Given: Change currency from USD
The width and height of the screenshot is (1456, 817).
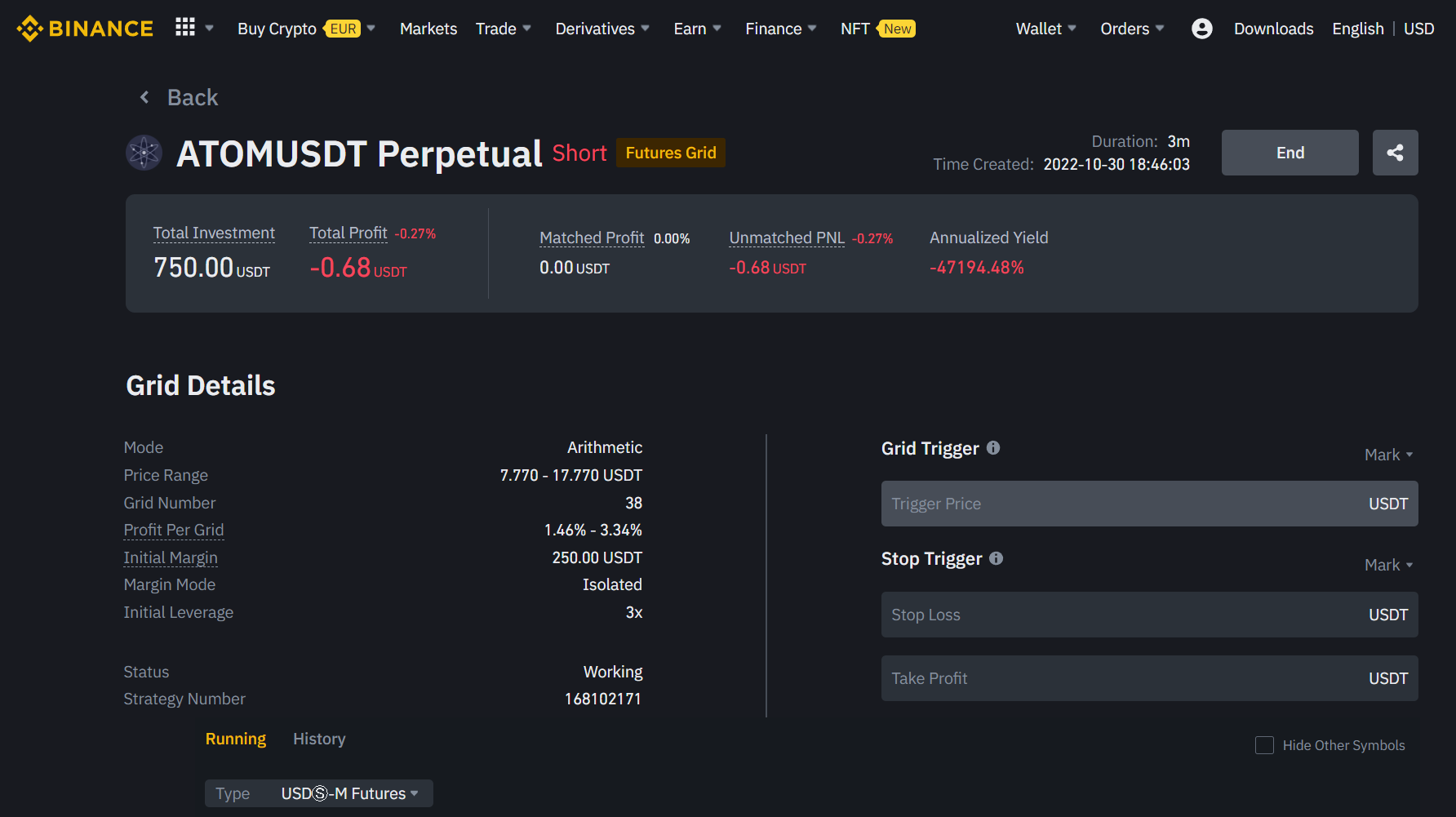Looking at the screenshot, I should click(x=1418, y=29).
